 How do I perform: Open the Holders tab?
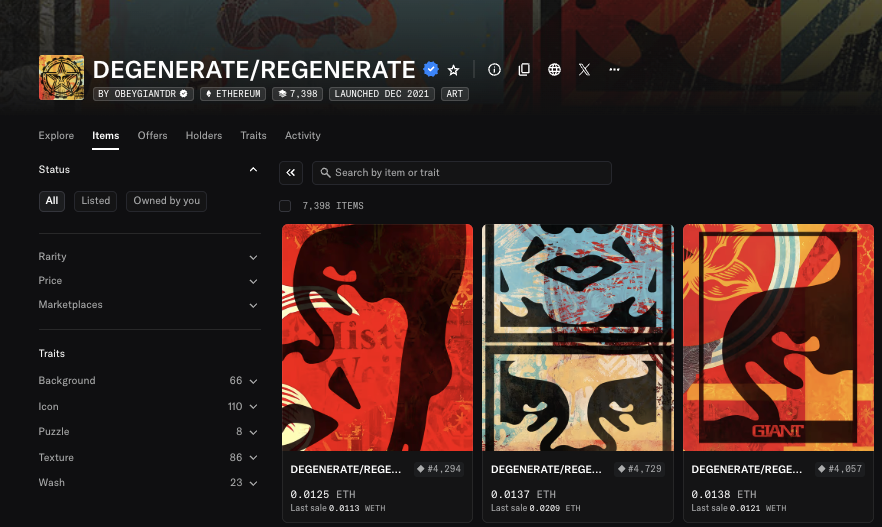[204, 136]
